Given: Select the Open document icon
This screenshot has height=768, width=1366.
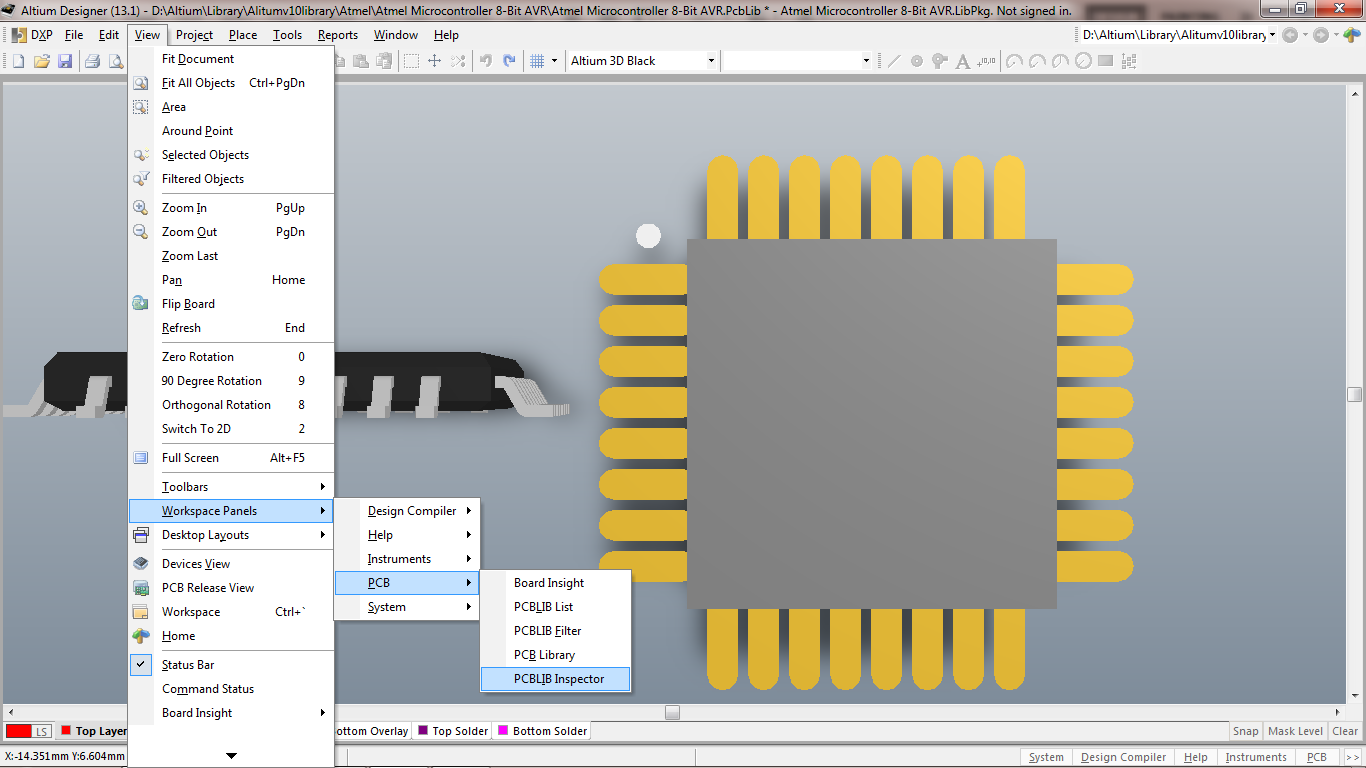Looking at the screenshot, I should point(42,60).
